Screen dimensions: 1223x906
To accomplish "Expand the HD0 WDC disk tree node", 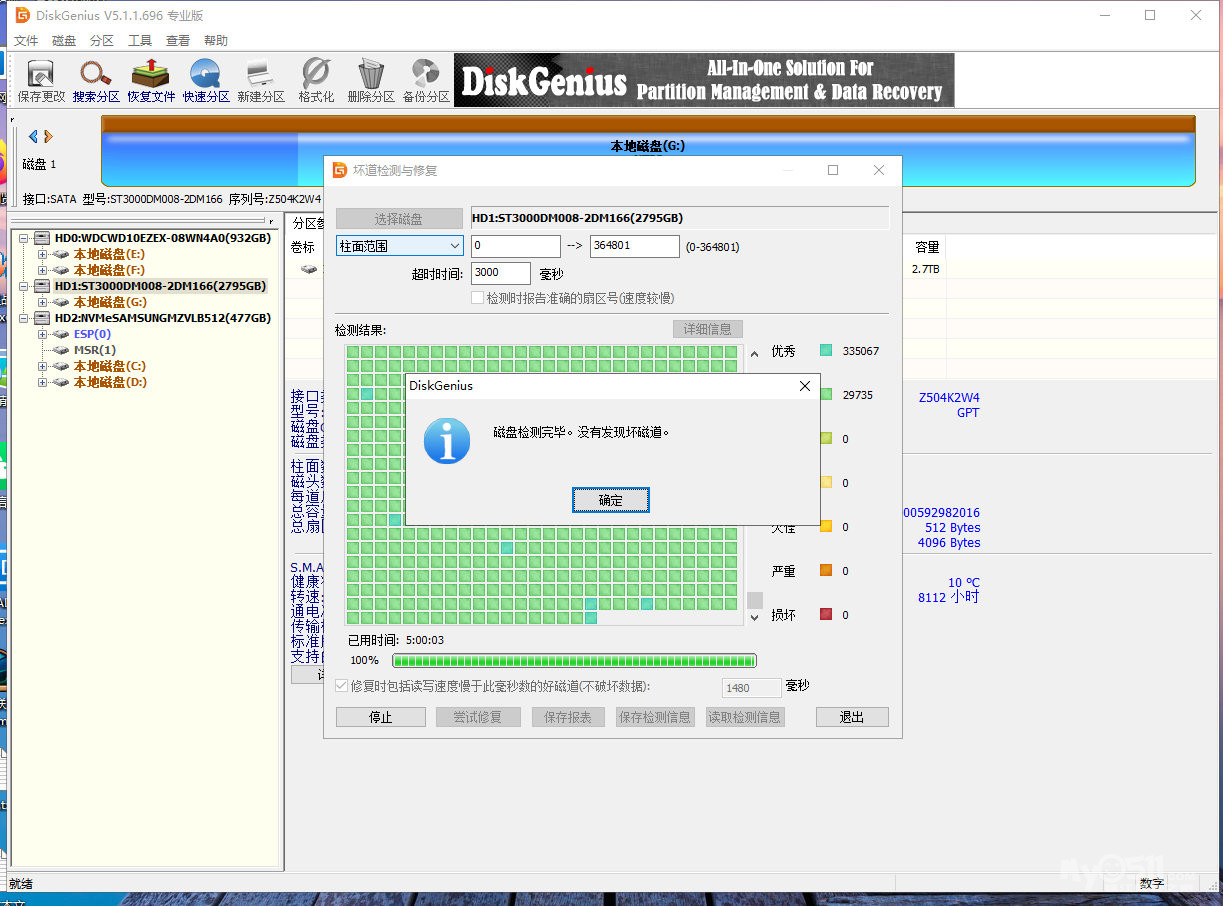I will [24, 238].
